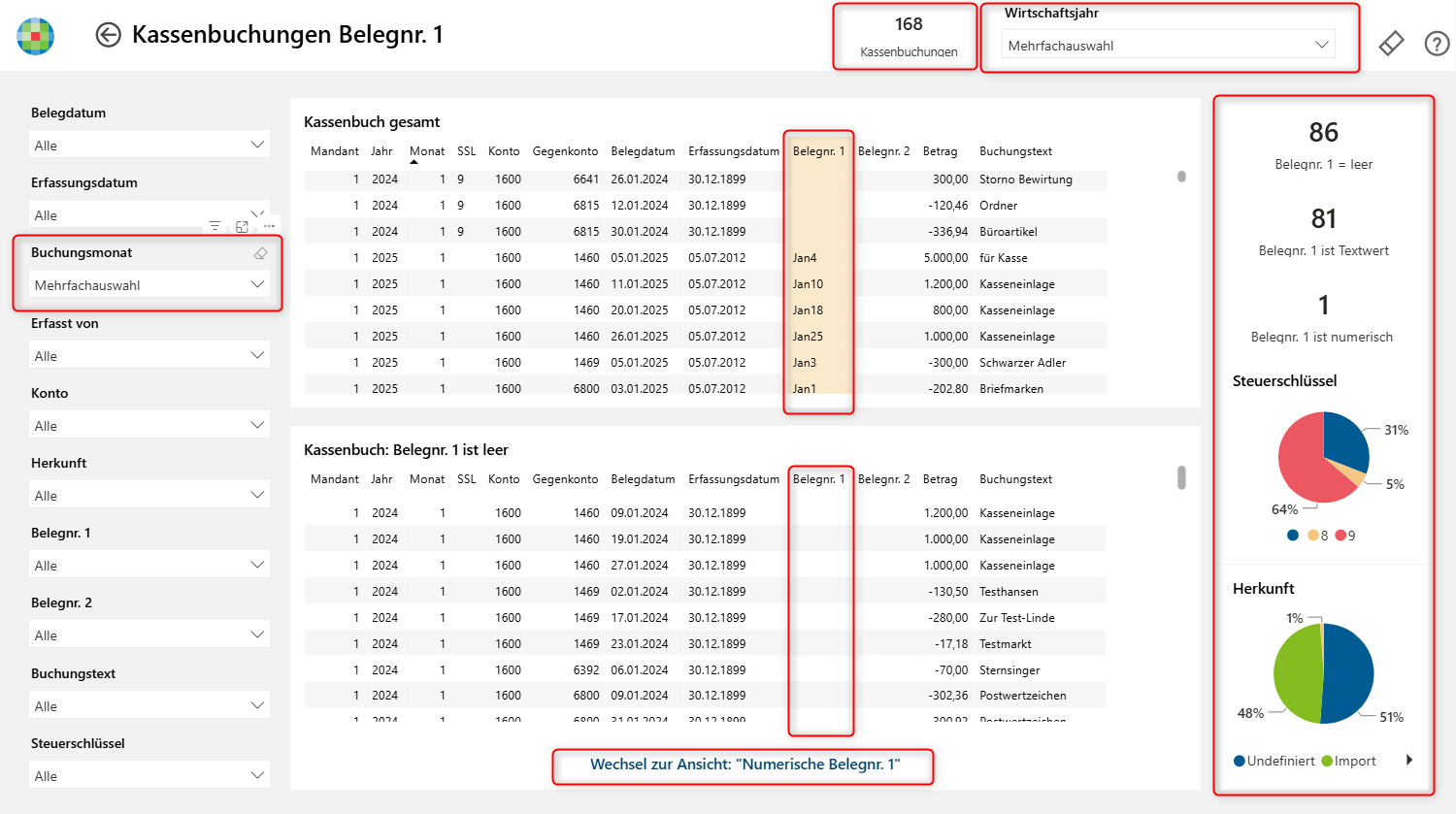The image size is (1456, 814).
Task: Click the Storno Bewirtung row text
Action: click(x=1026, y=179)
